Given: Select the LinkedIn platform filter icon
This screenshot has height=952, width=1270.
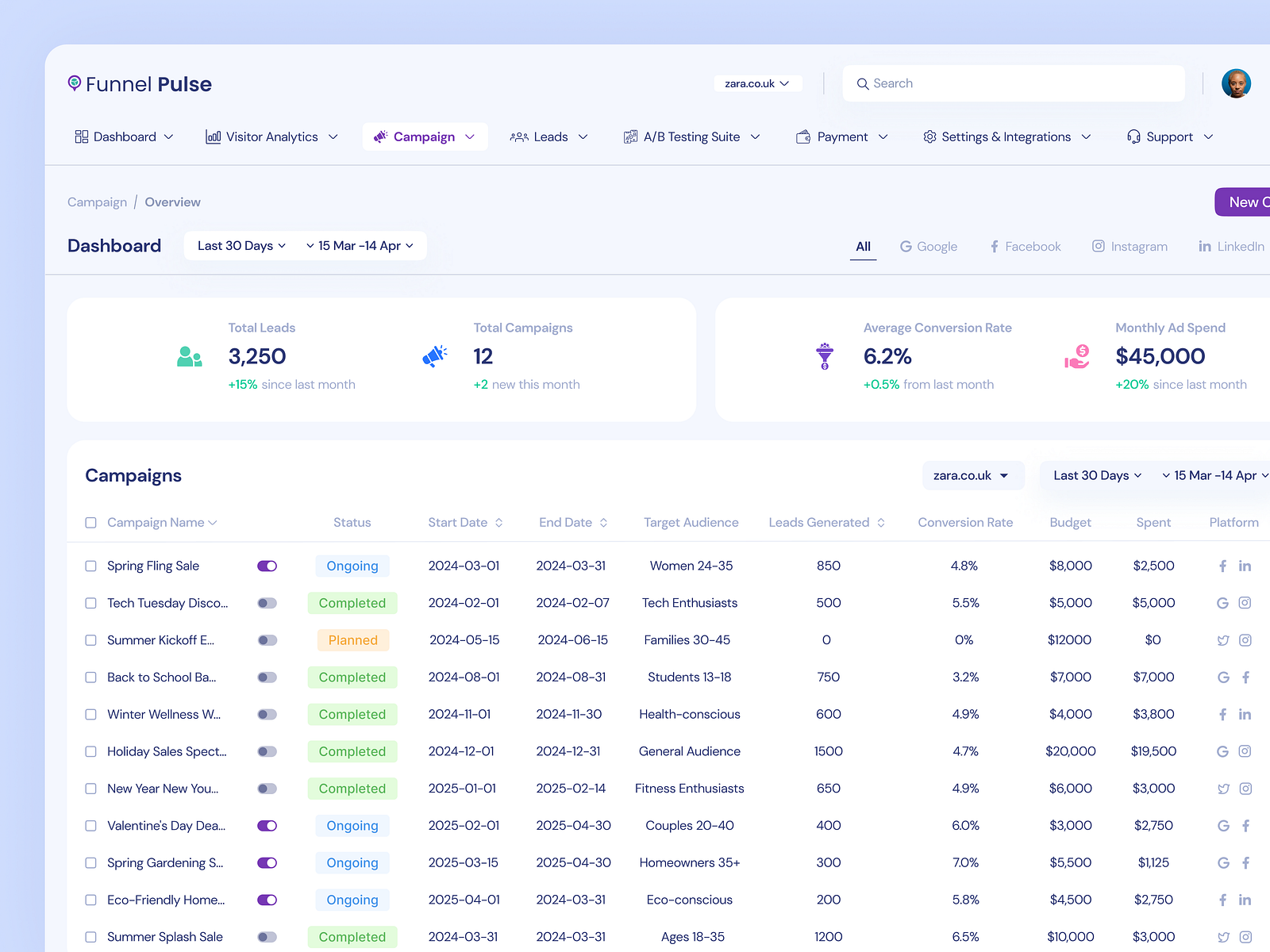Looking at the screenshot, I should tap(1203, 246).
